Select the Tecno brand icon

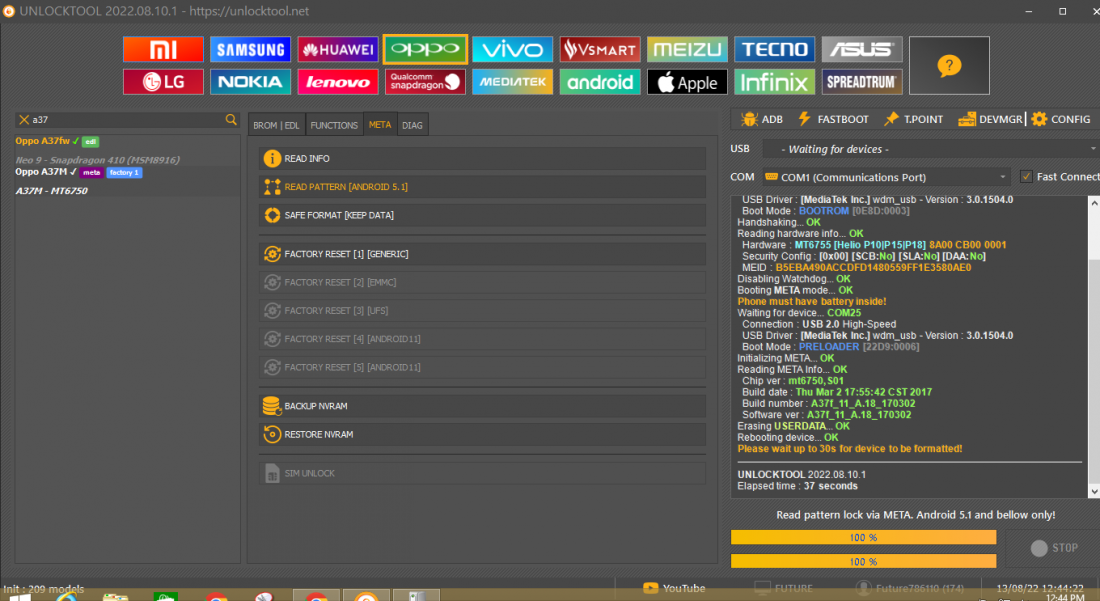(774, 49)
